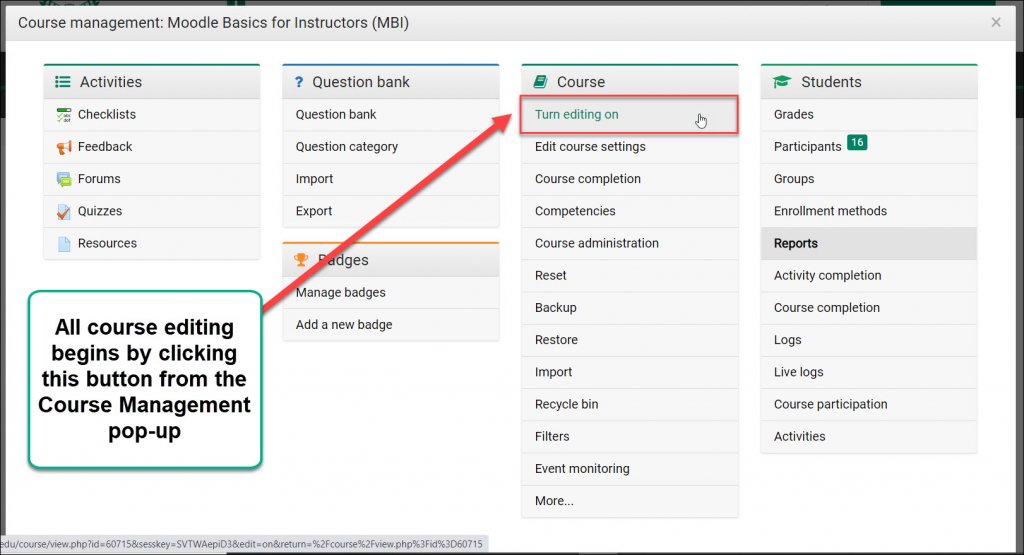Viewport: 1024px width, 555px height.
Task: Open the Recycle bin
Action: (566, 404)
